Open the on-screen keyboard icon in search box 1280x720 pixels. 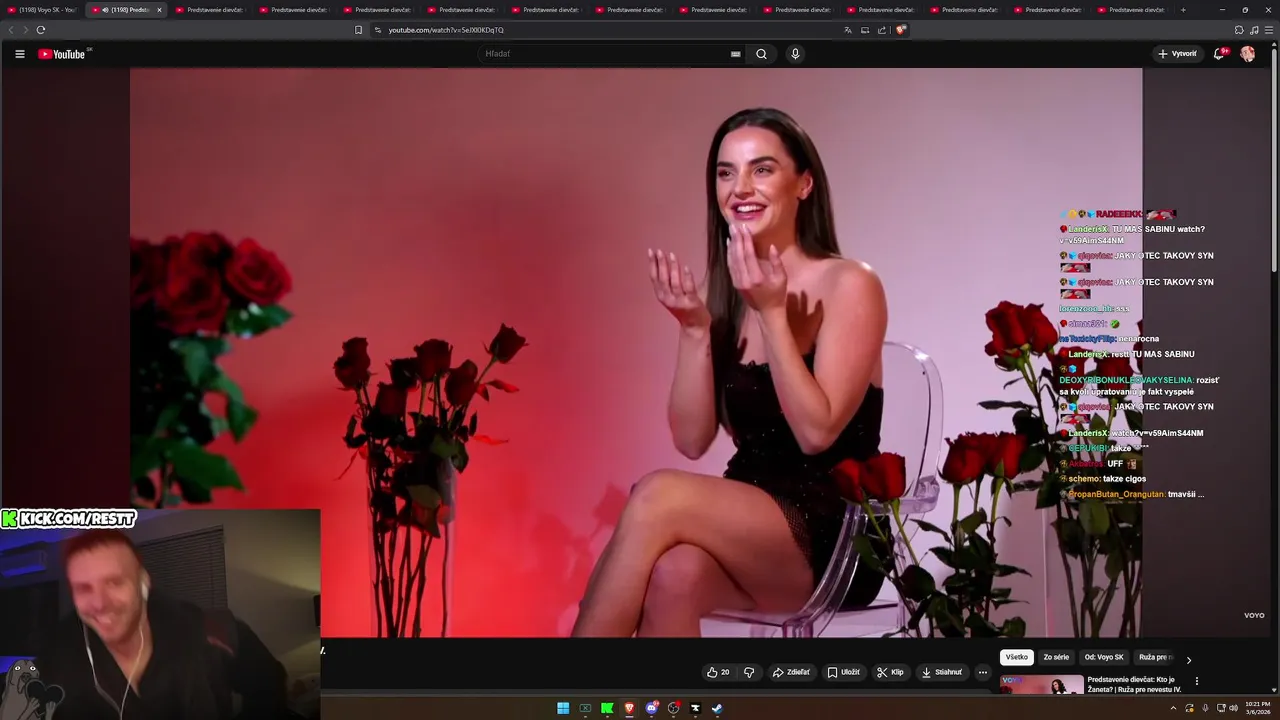coord(736,54)
